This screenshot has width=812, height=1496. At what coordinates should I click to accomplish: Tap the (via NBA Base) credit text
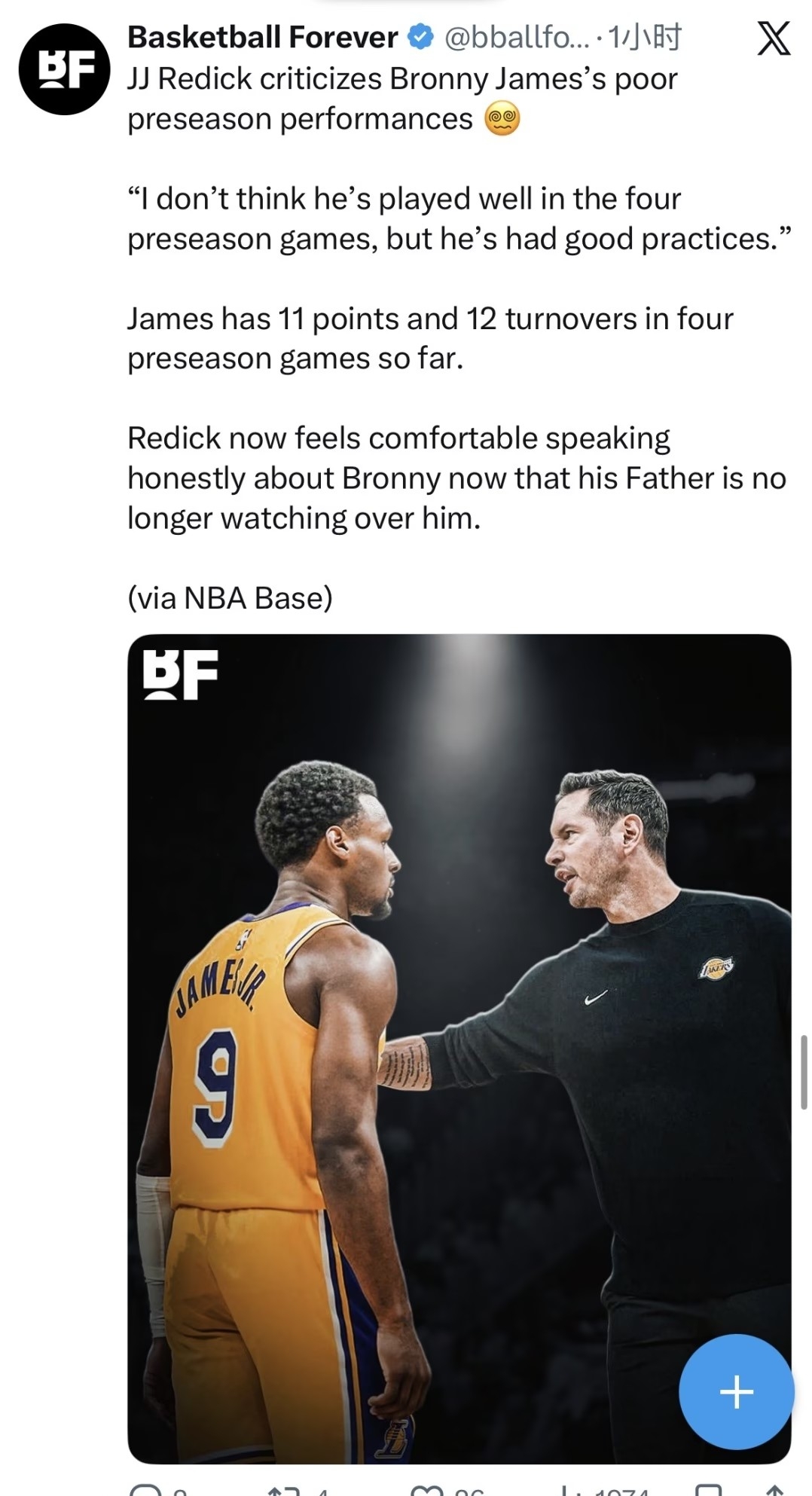[x=230, y=598]
